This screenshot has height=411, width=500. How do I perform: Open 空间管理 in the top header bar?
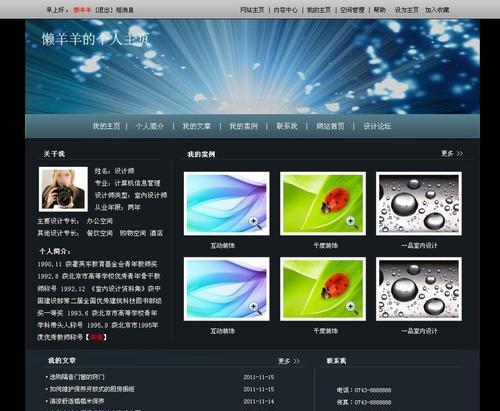(352, 10)
